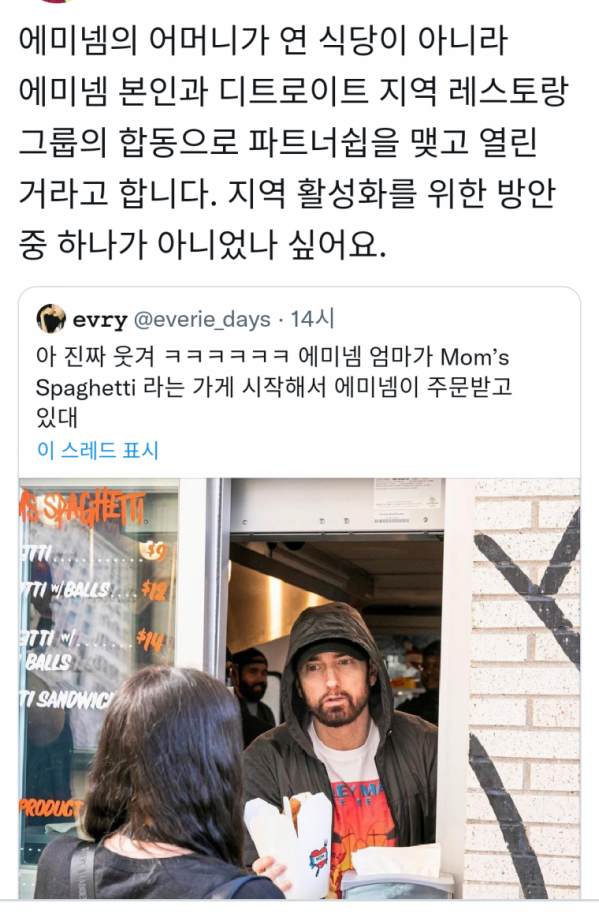The image size is (599, 918).
Task: Click the $12 price on menu window
Action: pyautogui.click(x=155, y=590)
